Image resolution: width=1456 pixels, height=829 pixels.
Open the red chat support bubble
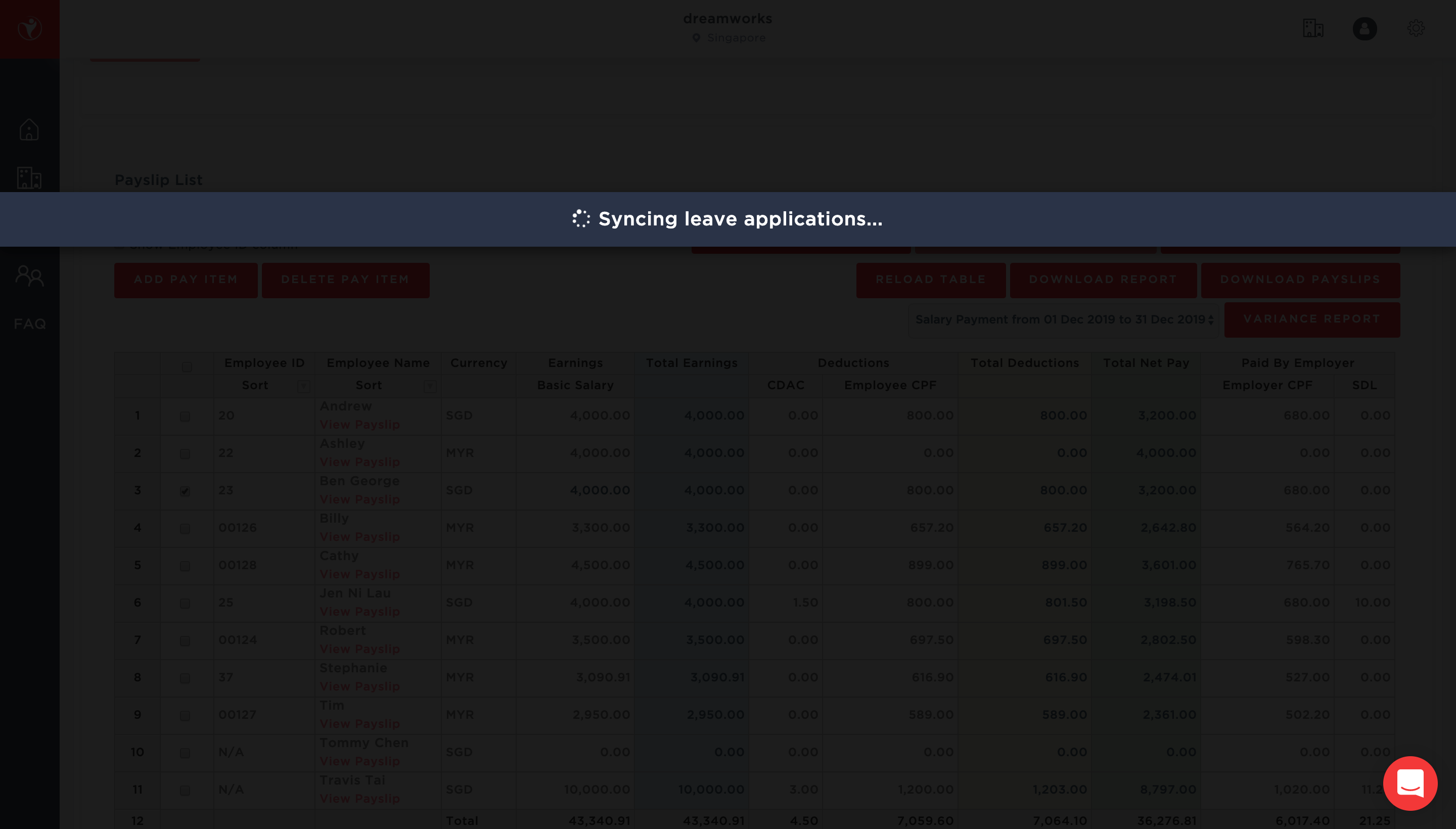(x=1410, y=783)
